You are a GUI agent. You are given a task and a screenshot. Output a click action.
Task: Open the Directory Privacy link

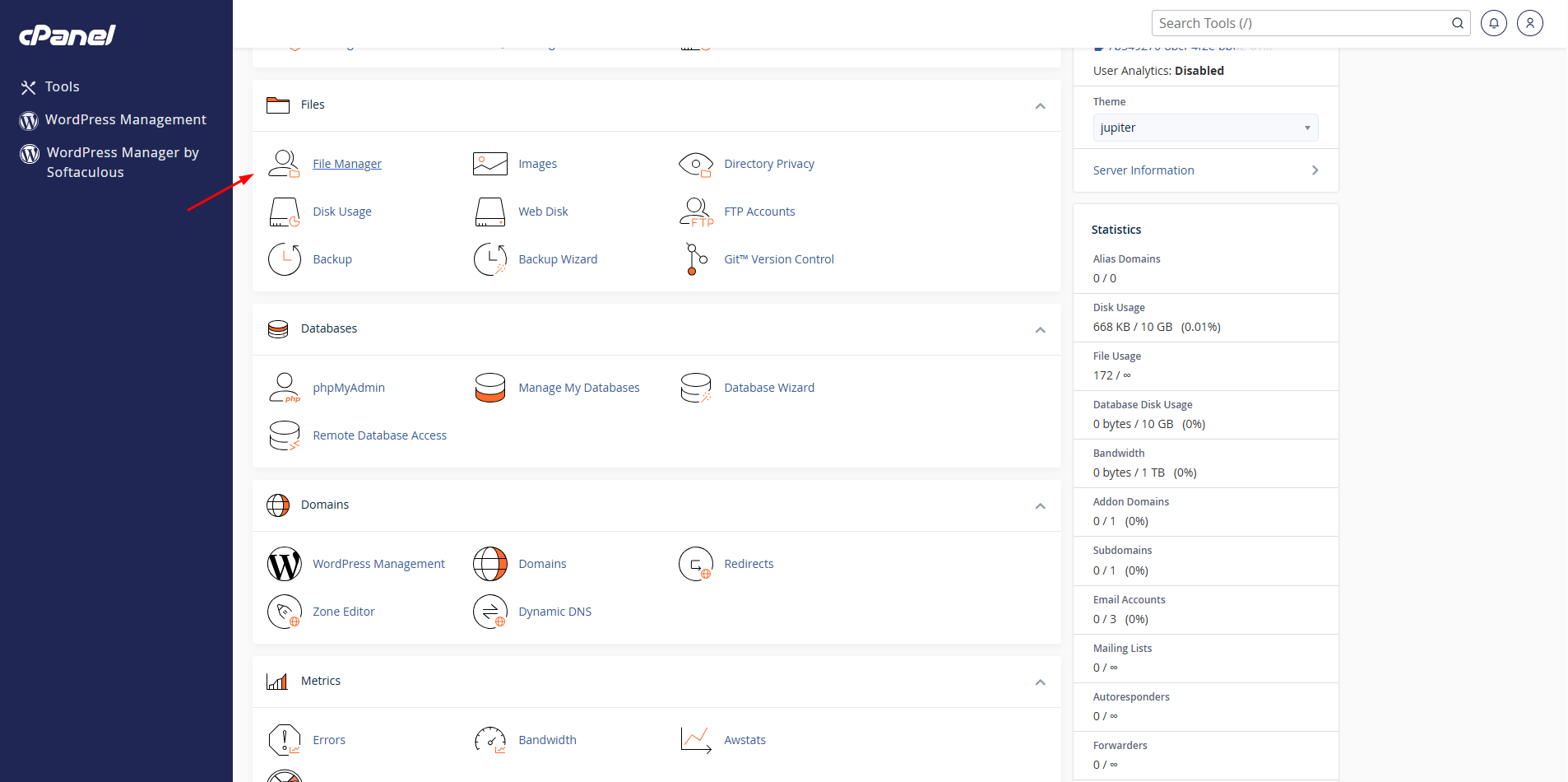(x=769, y=164)
